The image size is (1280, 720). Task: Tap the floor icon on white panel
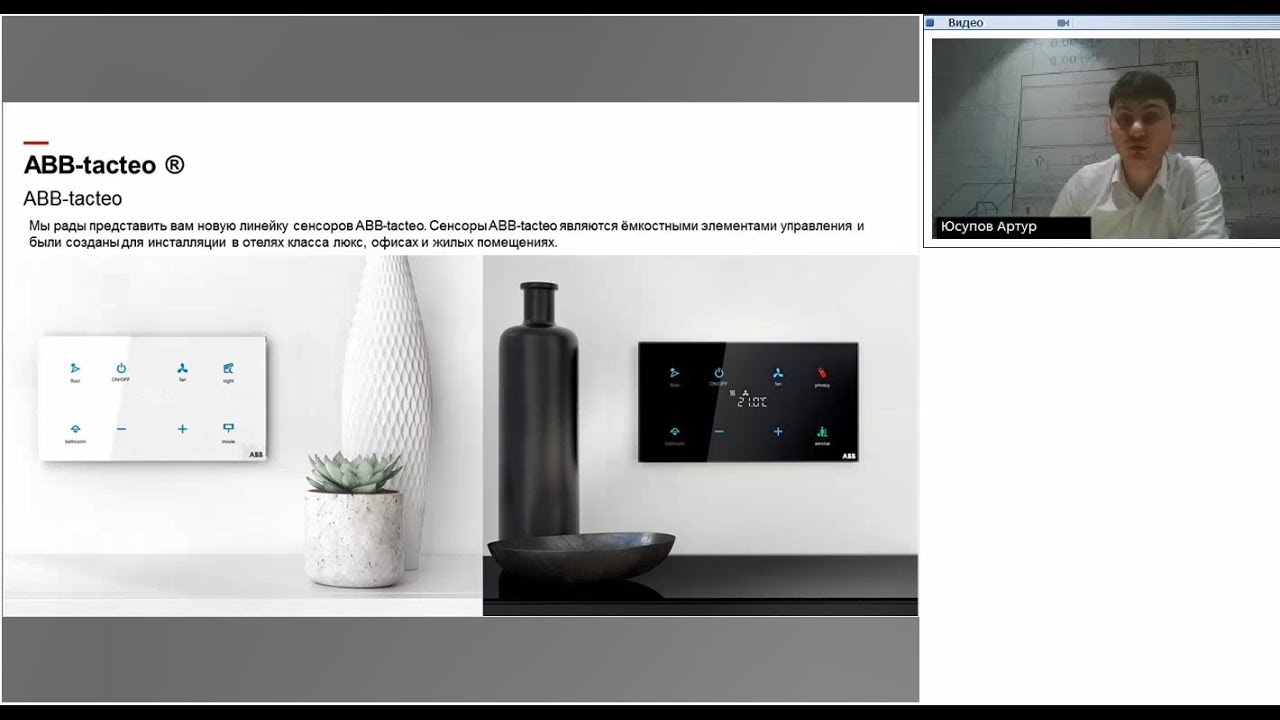click(x=75, y=368)
